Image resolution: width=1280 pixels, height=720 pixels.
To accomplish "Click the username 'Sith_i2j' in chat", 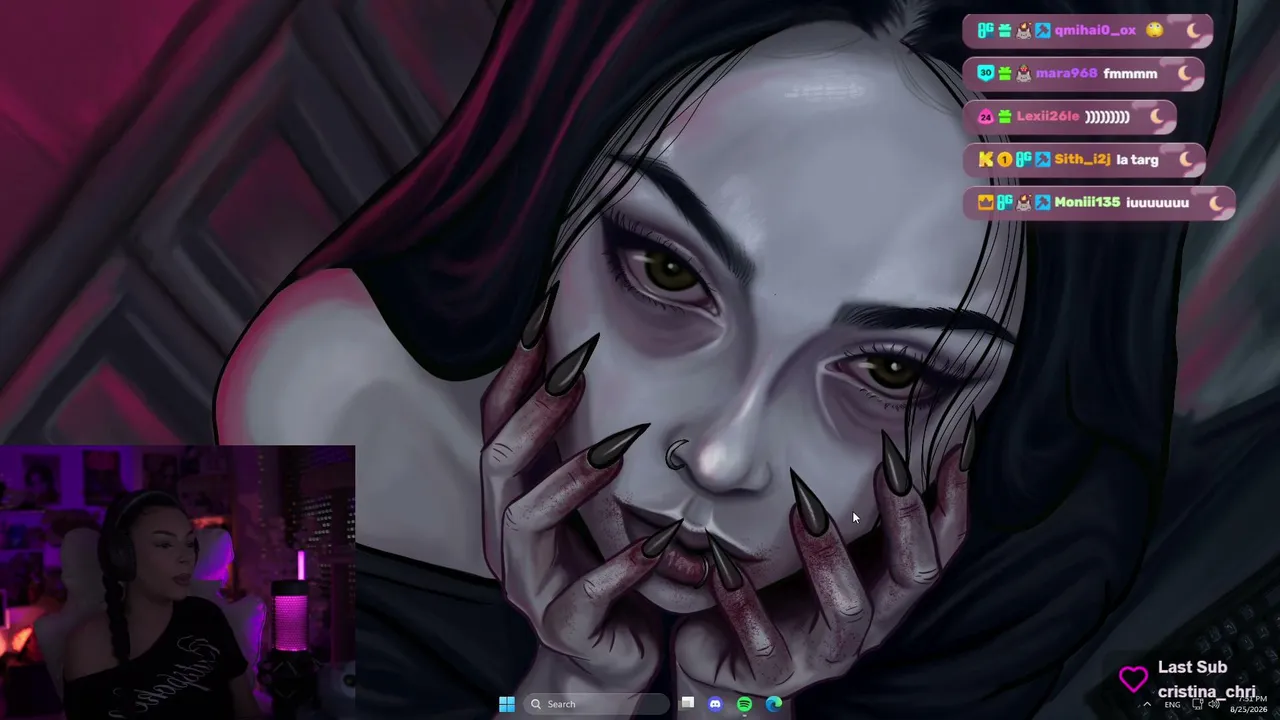I will click(1082, 159).
